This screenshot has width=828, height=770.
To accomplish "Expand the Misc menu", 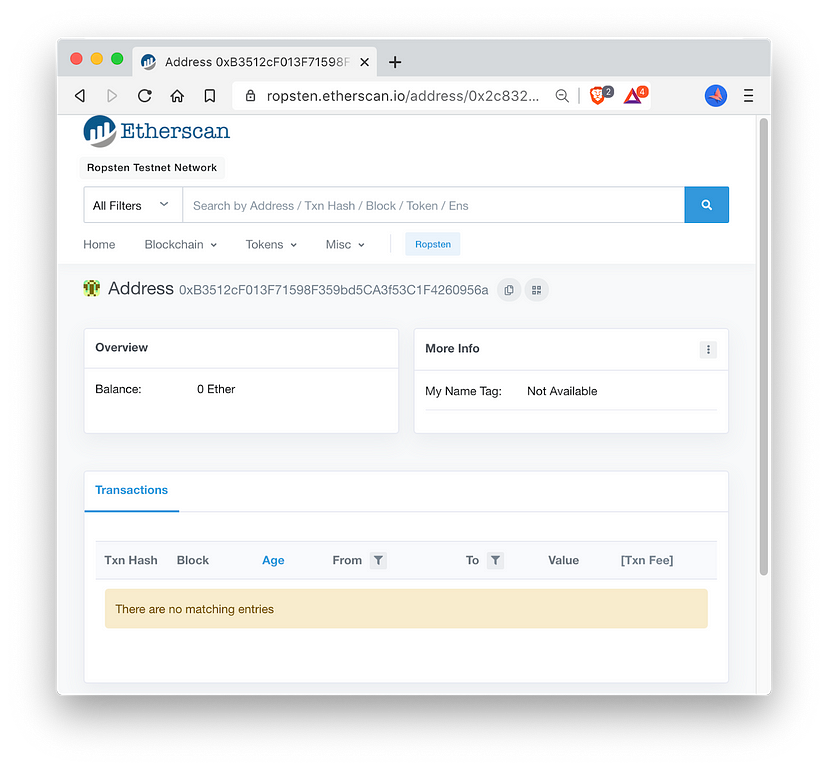I will coord(345,245).
